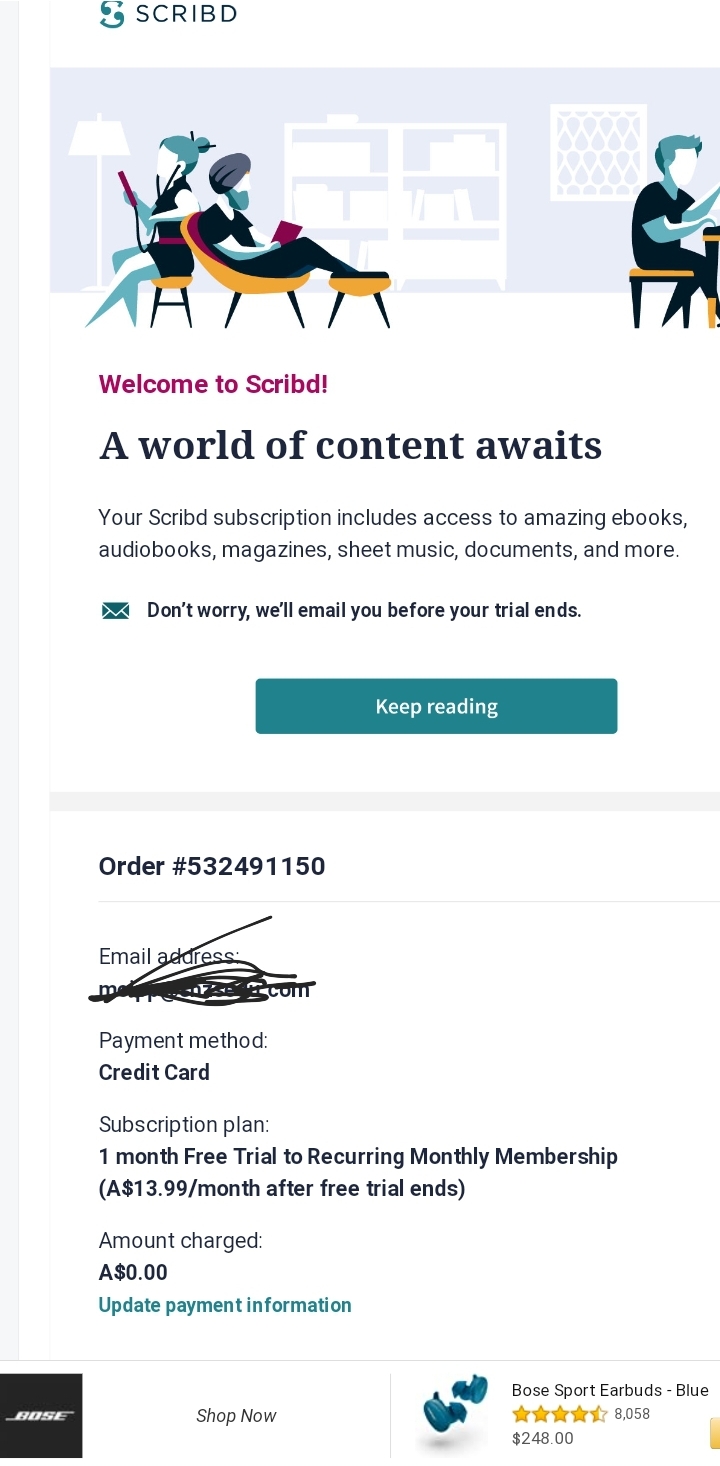Select the Order #532491150 text

tap(212, 866)
